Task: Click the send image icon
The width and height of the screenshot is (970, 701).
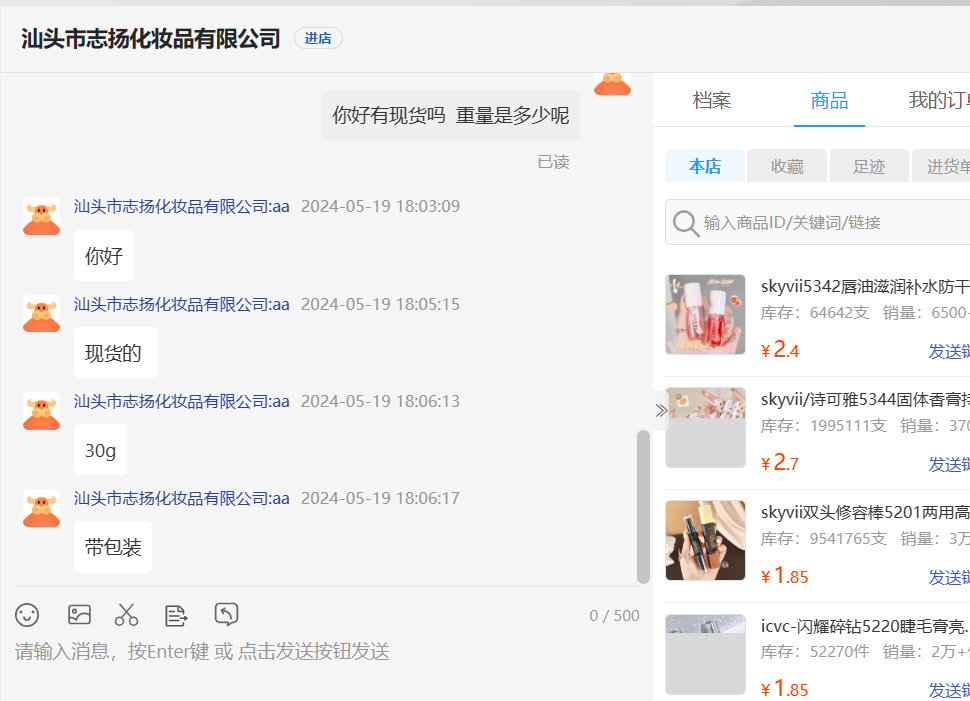Action: pyautogui.click(x=79, y=615)
